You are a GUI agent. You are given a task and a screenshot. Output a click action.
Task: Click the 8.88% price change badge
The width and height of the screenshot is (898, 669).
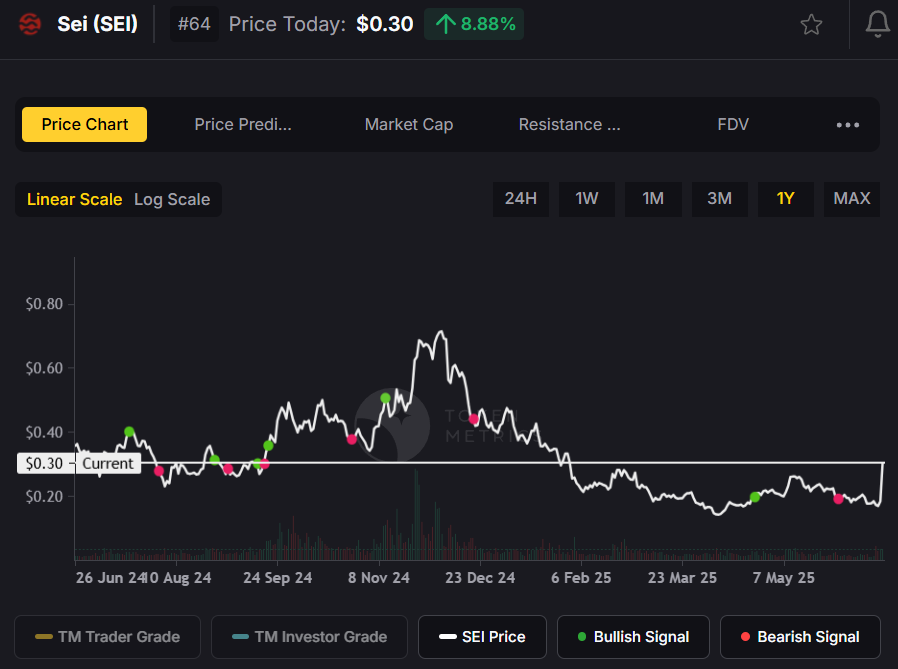coord(474,24)
